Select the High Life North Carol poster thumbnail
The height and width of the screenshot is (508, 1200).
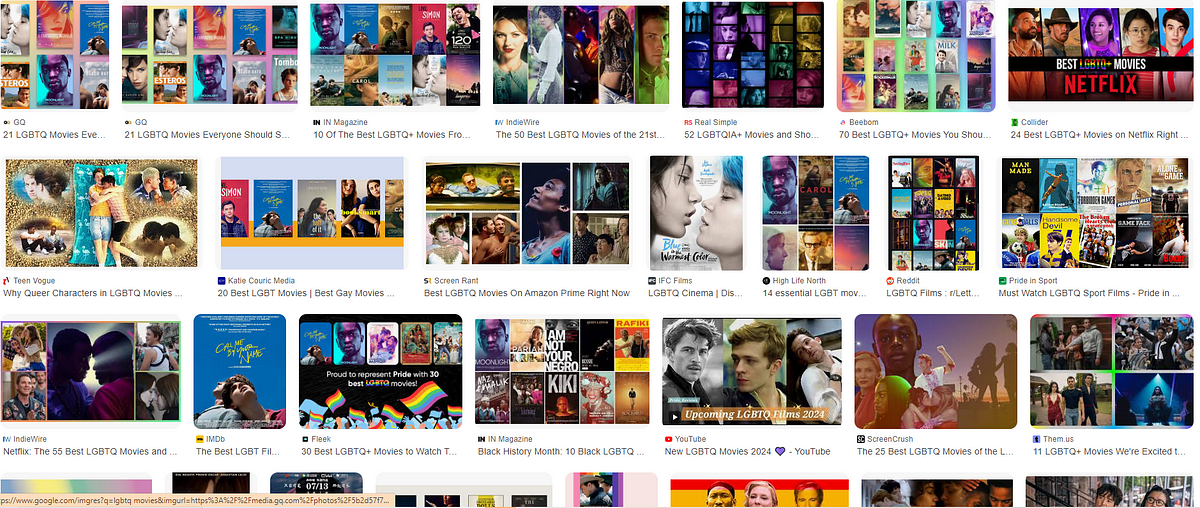(816, 213)
